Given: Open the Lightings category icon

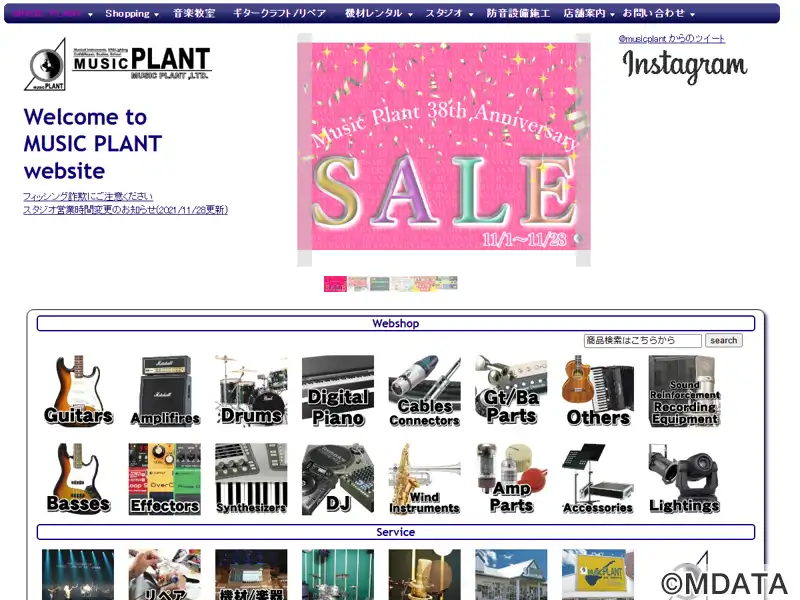Looking at the screenshot, I should [x=684, y=479].
